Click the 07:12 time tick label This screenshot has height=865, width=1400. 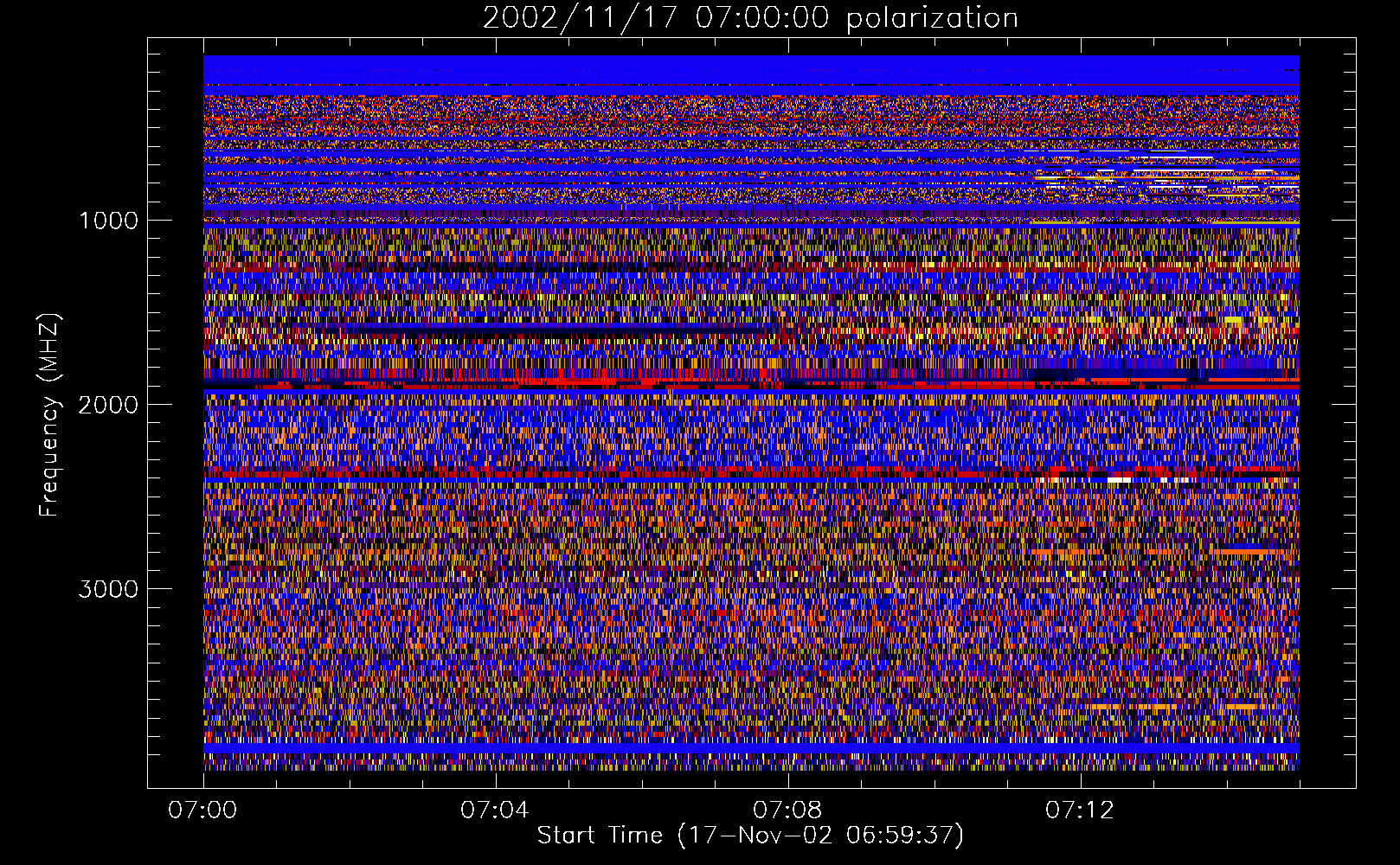1080,811
